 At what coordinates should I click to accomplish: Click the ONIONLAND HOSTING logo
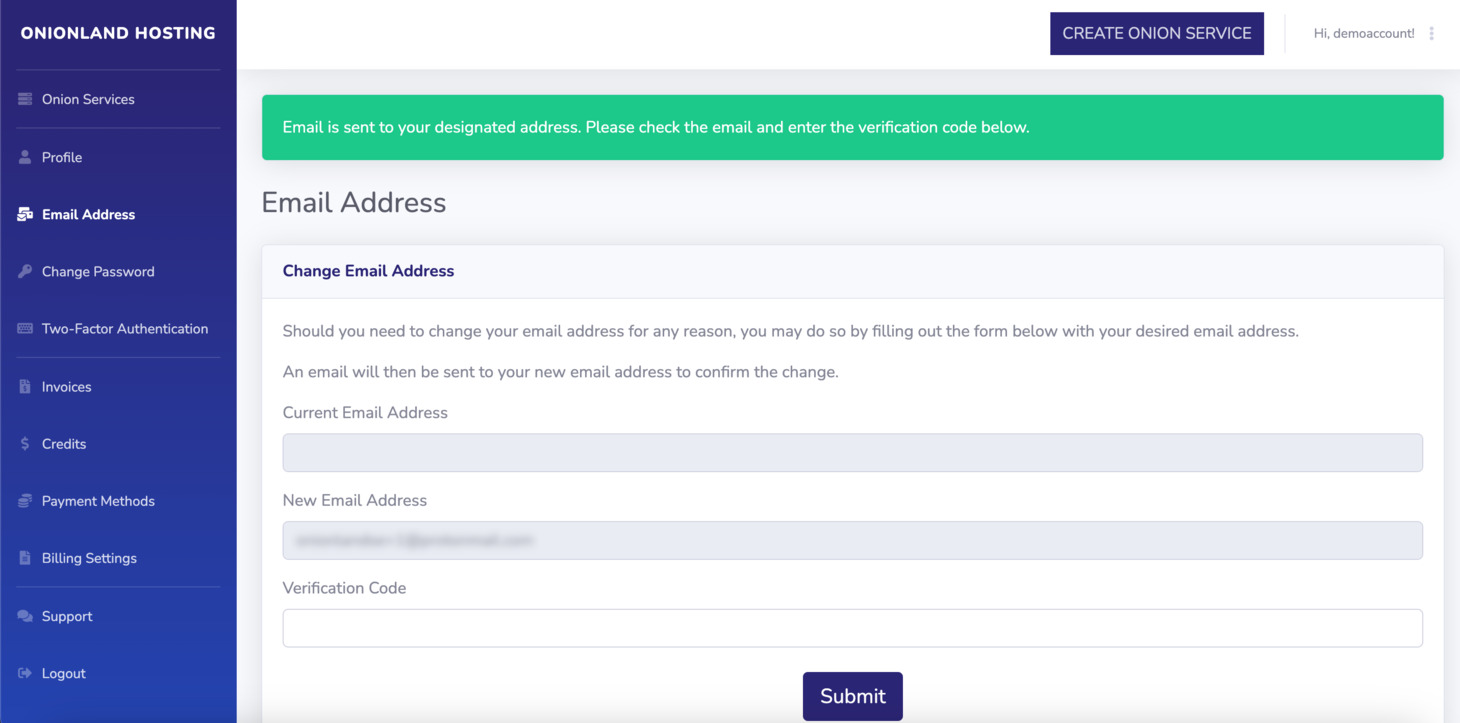pyautogui.click(x=117, y=32)
